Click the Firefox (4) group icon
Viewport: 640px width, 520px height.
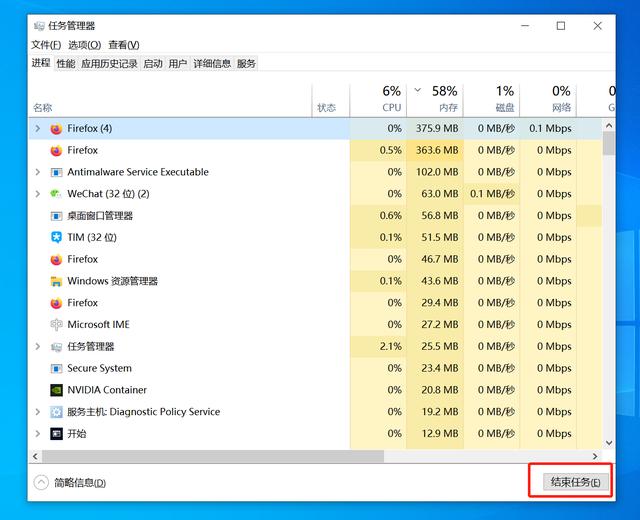56,129
